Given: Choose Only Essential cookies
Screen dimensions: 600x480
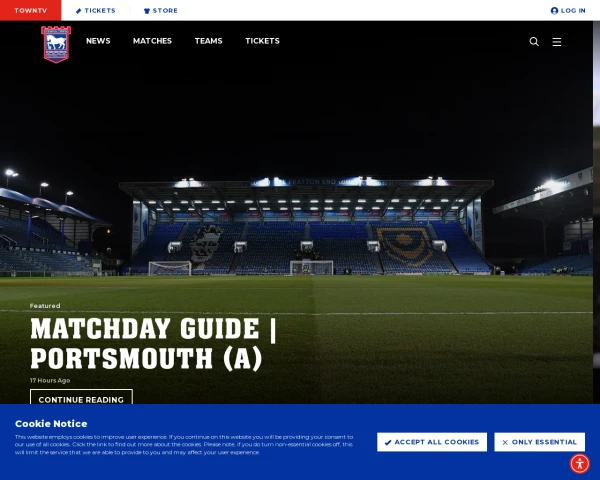Looking at the screenshot, I should tap(540, 442).
